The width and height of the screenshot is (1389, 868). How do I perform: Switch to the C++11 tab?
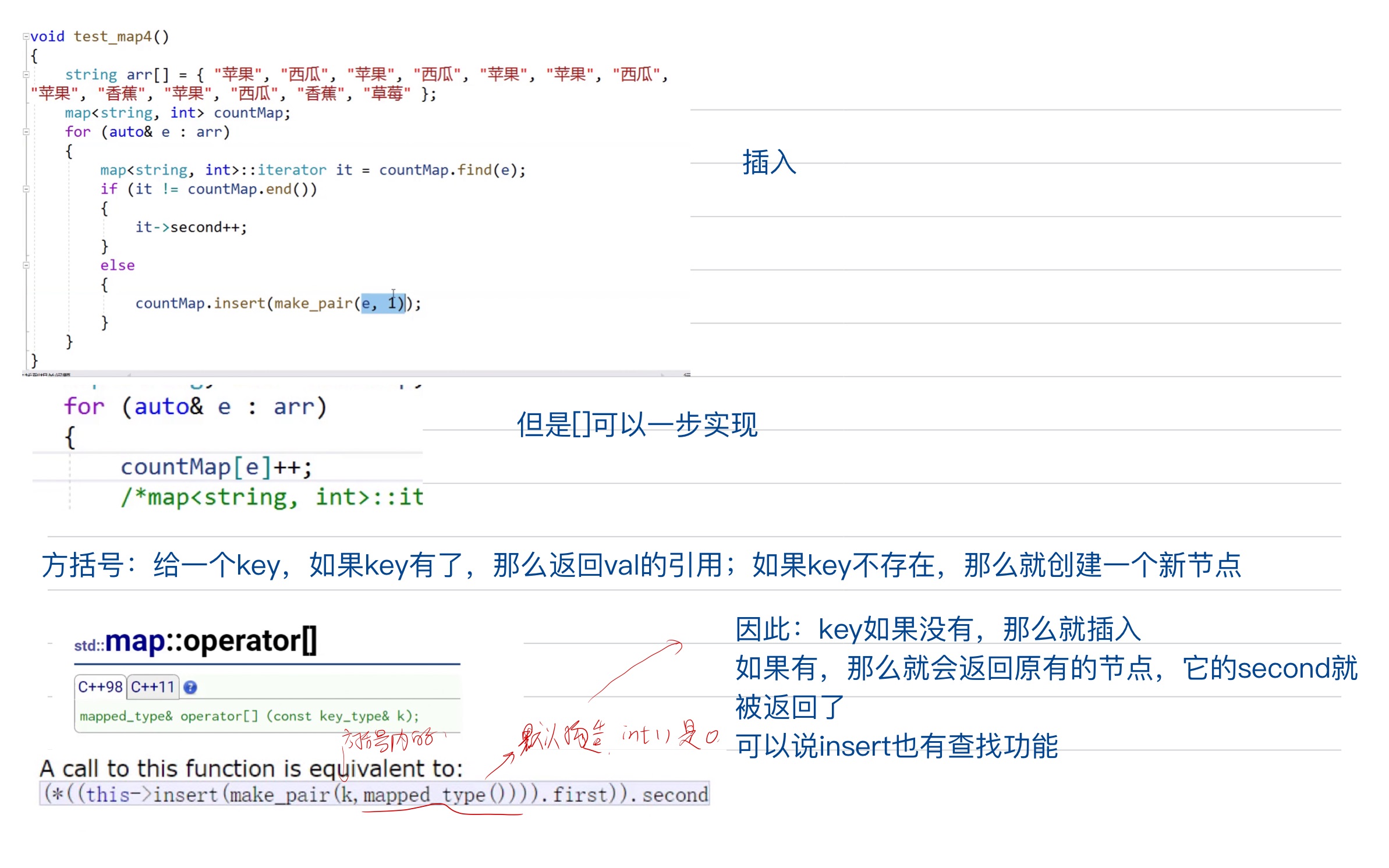click(153, 687)
